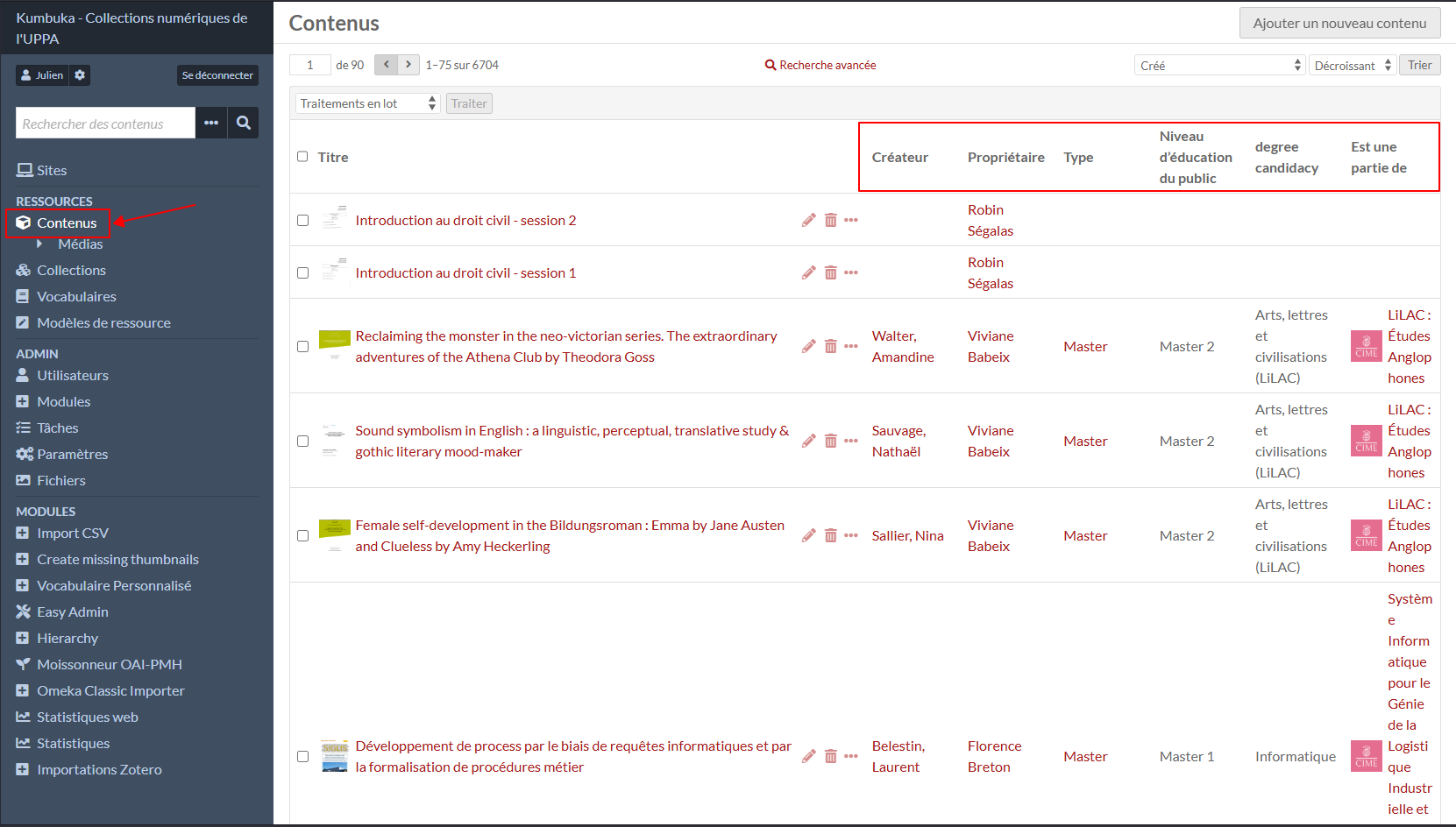Open the 'Créé' sort field dropdown
This screenshot has height=827, width=1456.
coord(1219,66)
